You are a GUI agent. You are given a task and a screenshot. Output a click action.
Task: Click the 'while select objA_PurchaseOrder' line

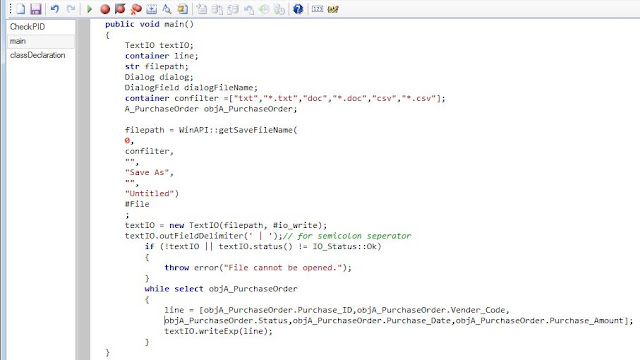point(221,289)
